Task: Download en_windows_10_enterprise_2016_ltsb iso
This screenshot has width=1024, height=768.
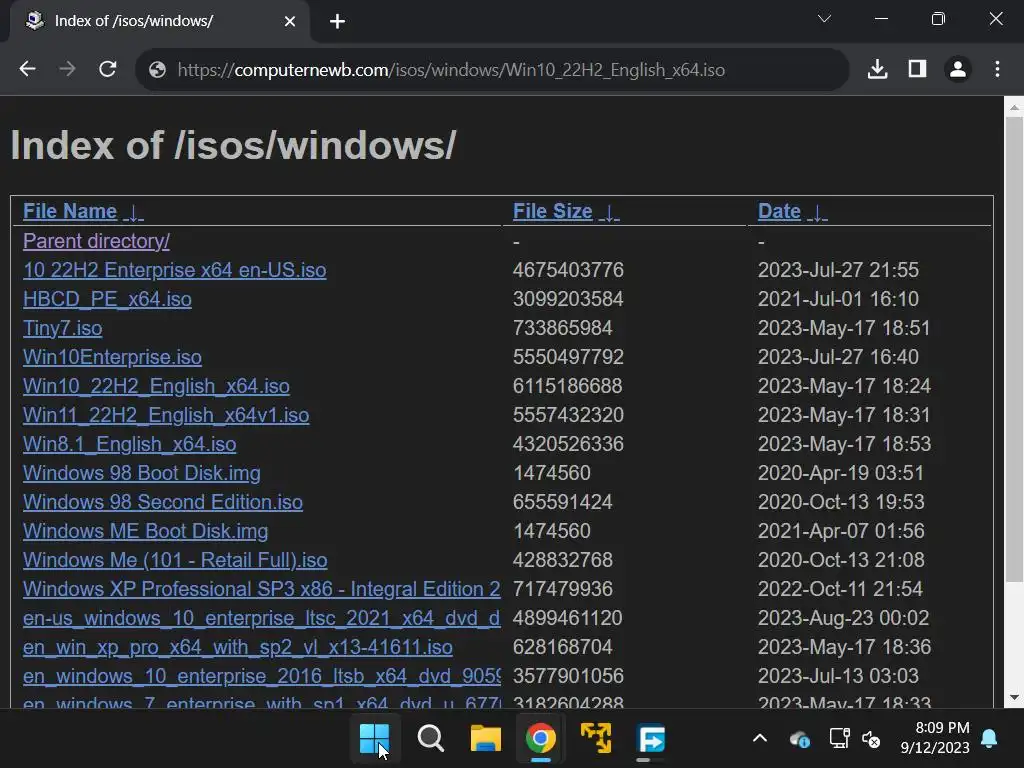Action: pyautogui.click(x=261, y=676)
